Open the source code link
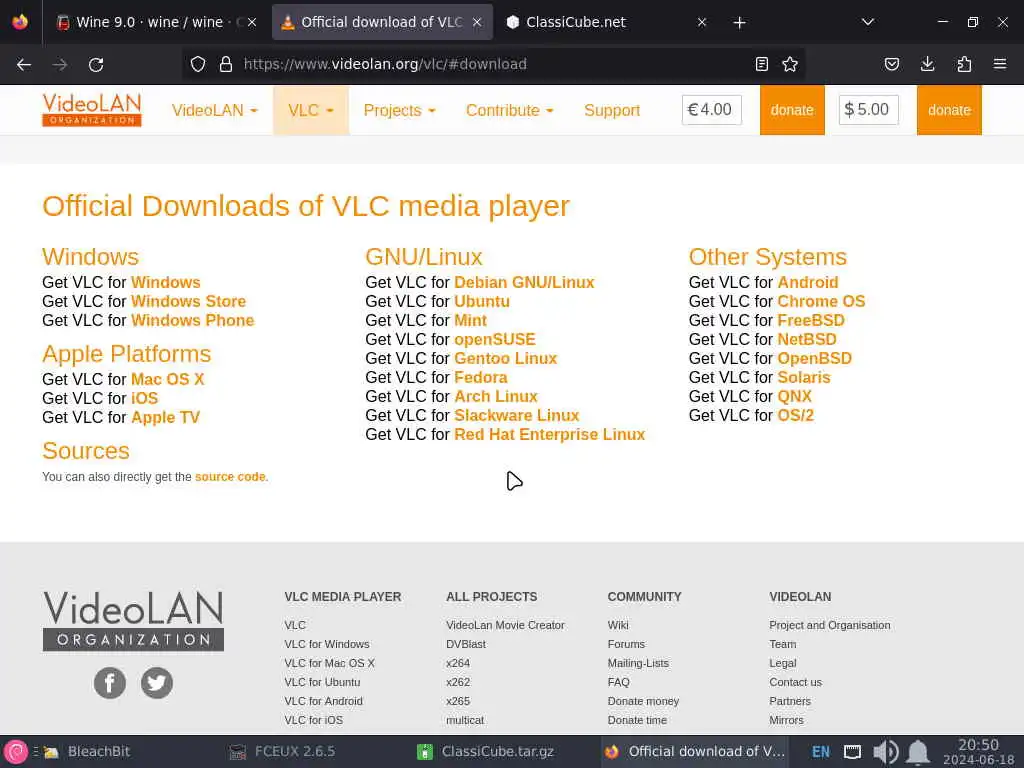 pos(231,477)
